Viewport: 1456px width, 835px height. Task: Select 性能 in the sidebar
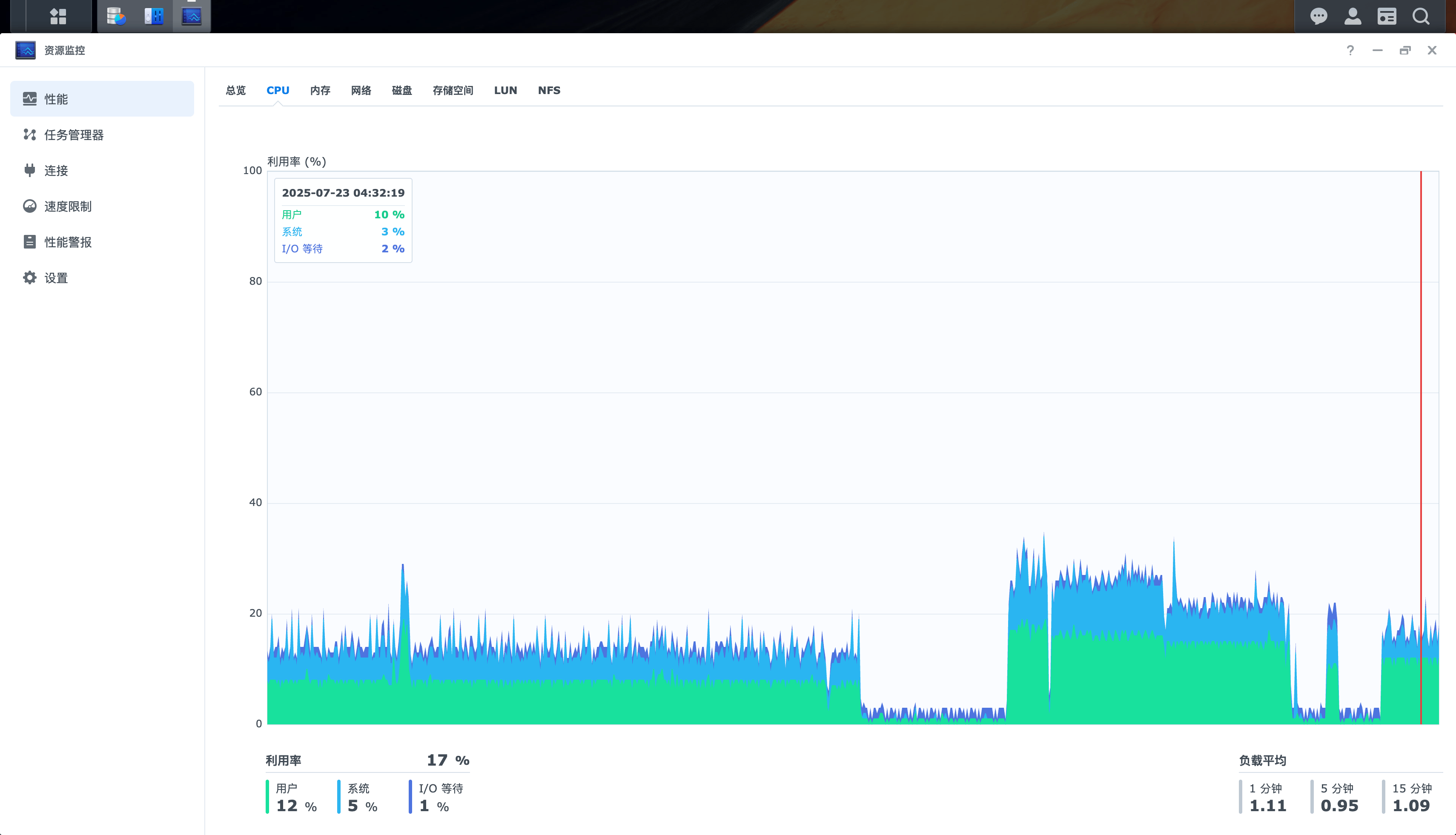pyautogui.click(x=102, y=99)
